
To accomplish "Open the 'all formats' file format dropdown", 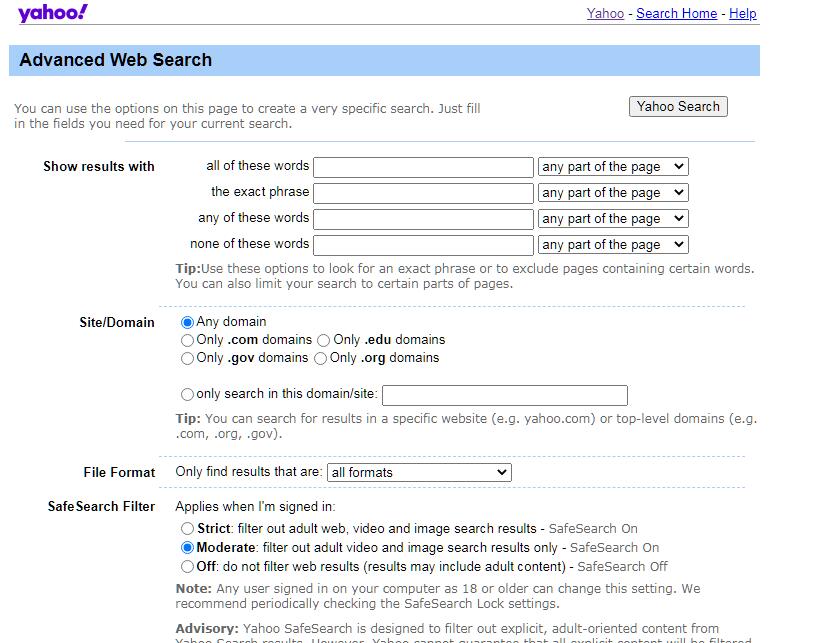I will 419,472.
